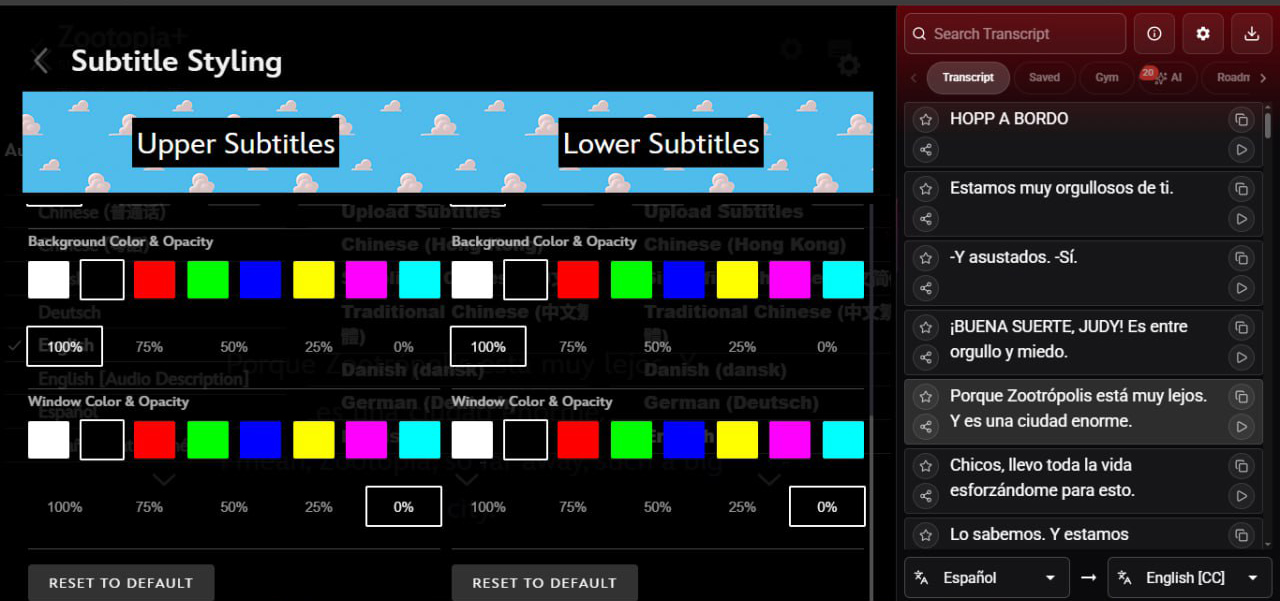Play the '¡BUENA SUERTE, JUDY!' line

[1241, 357]
